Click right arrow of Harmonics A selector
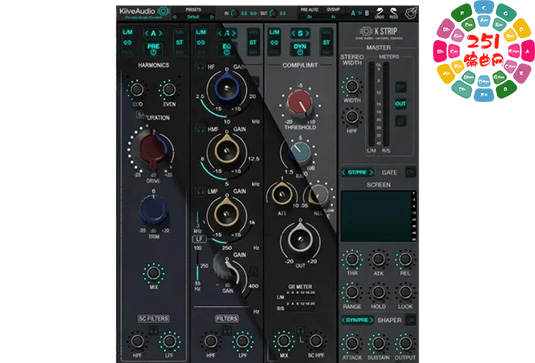The image size is (535, 363). 160,33
